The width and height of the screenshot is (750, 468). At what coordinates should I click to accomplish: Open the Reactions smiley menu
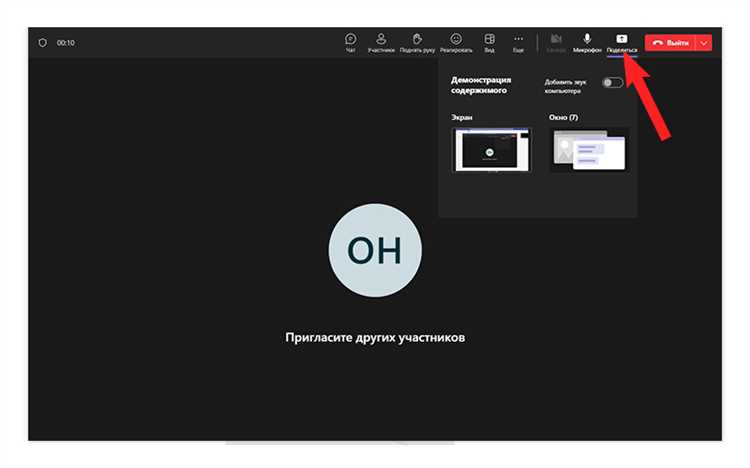(456, 42)
